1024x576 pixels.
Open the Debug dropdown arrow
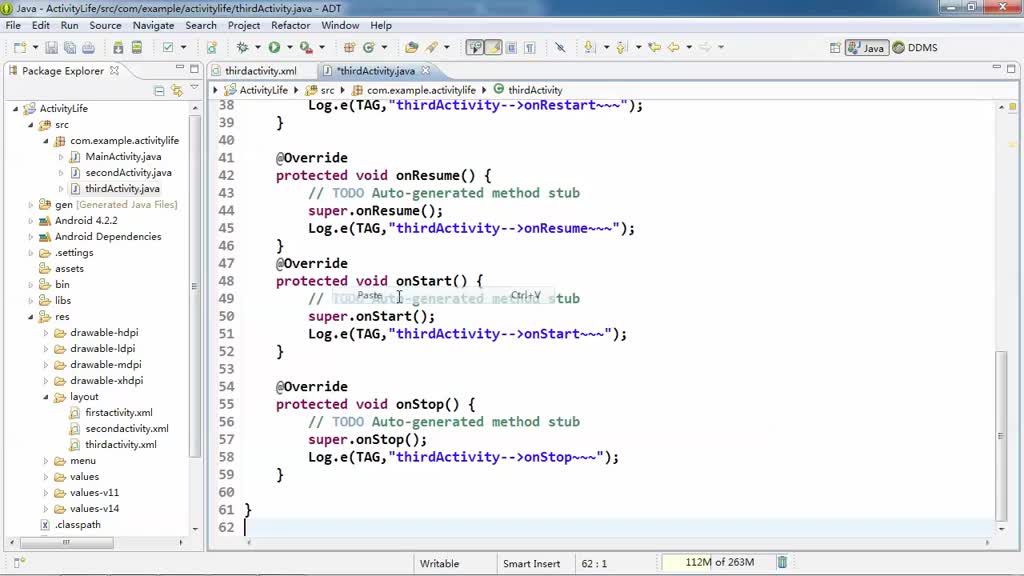(257, 48)
